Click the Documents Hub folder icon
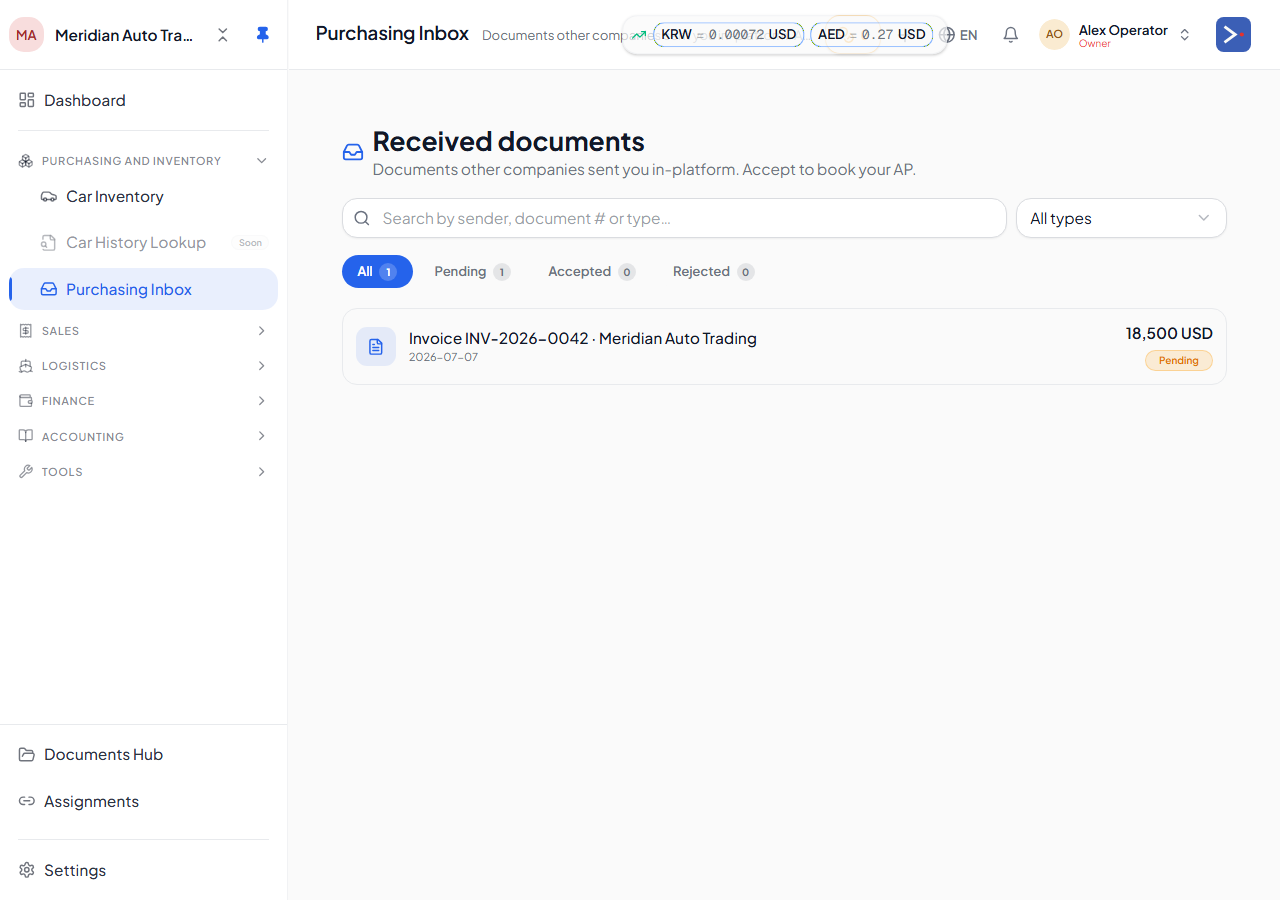 click(x=27, y=755)
